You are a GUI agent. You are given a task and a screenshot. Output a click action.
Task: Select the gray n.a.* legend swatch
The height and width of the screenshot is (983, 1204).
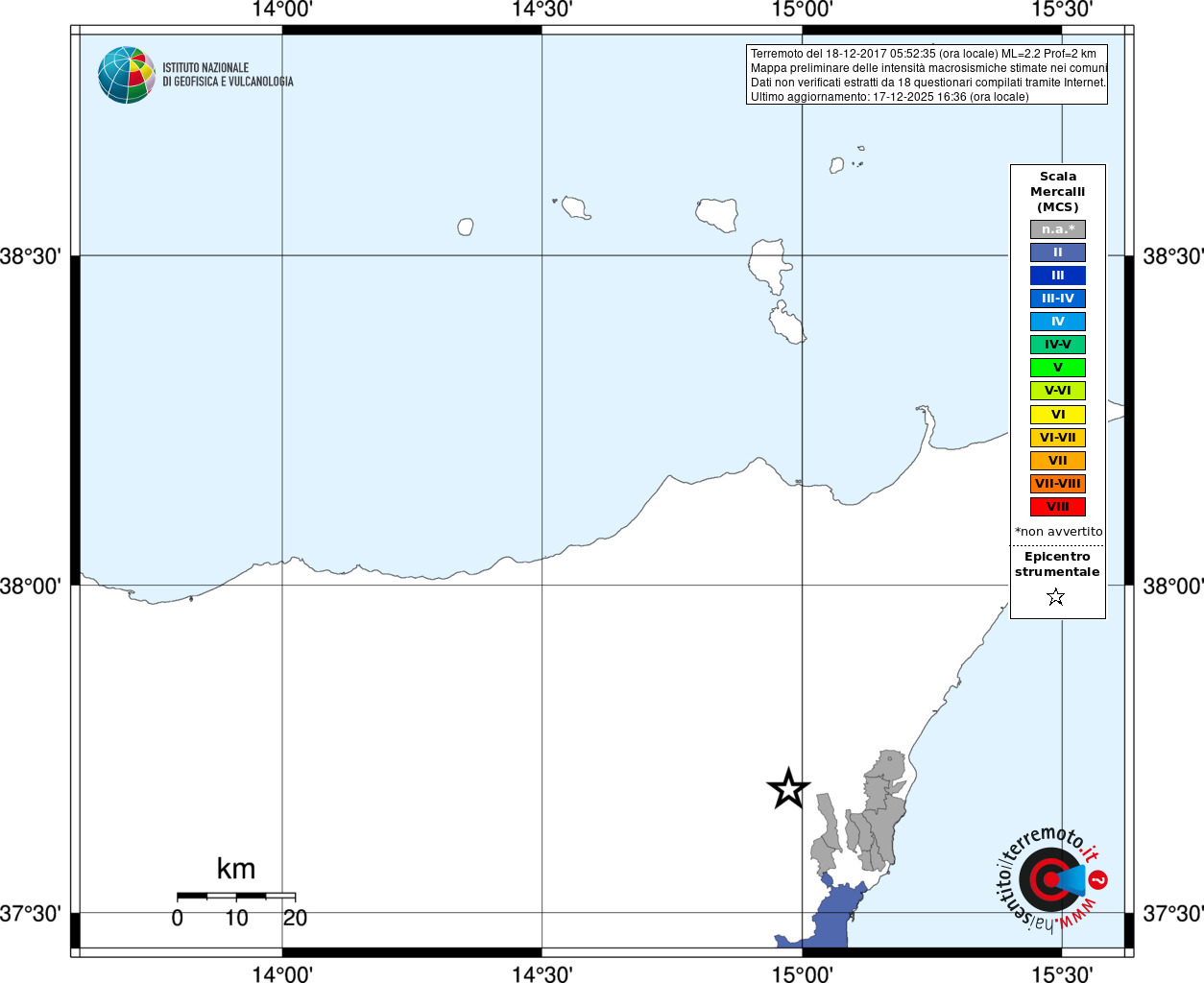(1058, 229)
